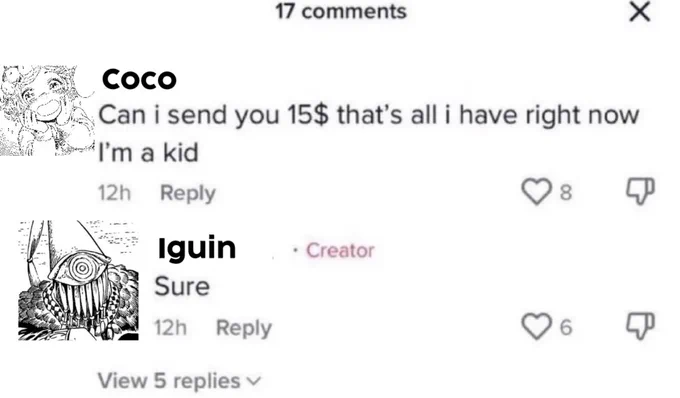This screenshot has width=680, height=398.
Task: Click the 12h timestamp under Coco's comment
Action: click(x=114, y=193)
